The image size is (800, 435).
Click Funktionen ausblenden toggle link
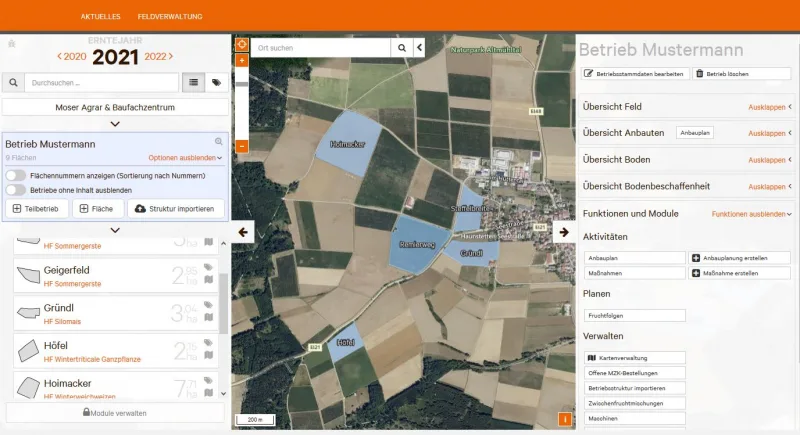click(752, 214)
